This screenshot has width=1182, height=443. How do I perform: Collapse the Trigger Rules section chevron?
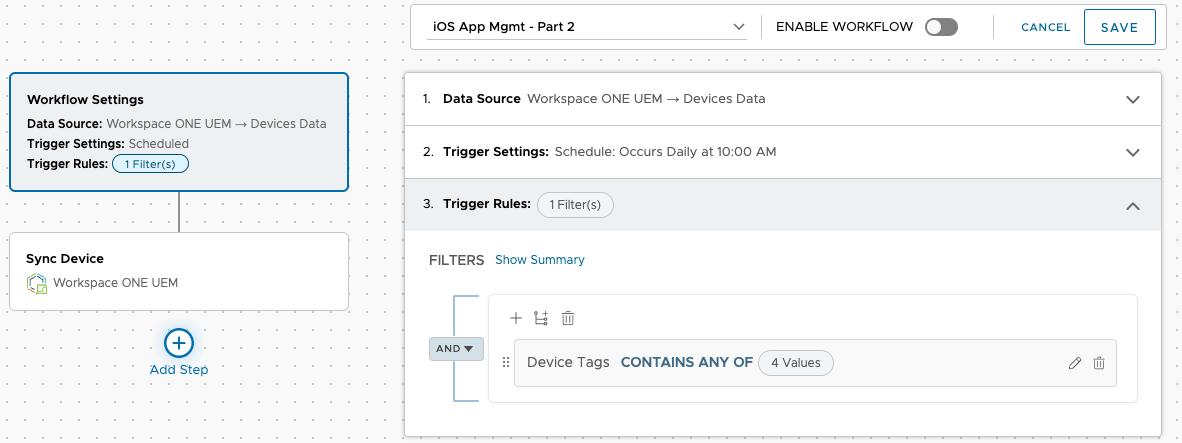[1132, 205]
